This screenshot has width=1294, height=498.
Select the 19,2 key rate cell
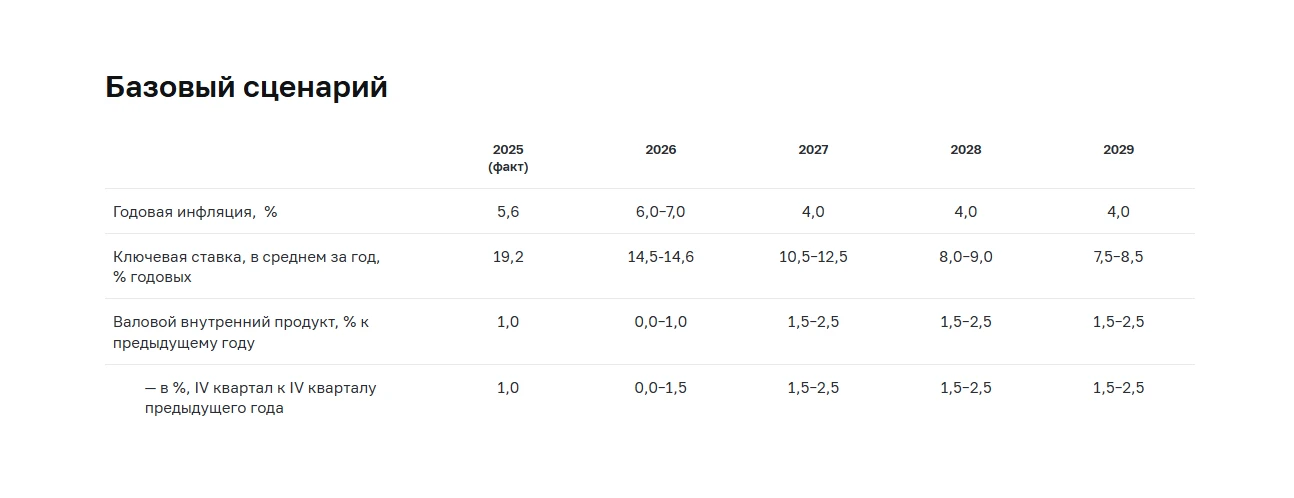click(x=508, y=257)
